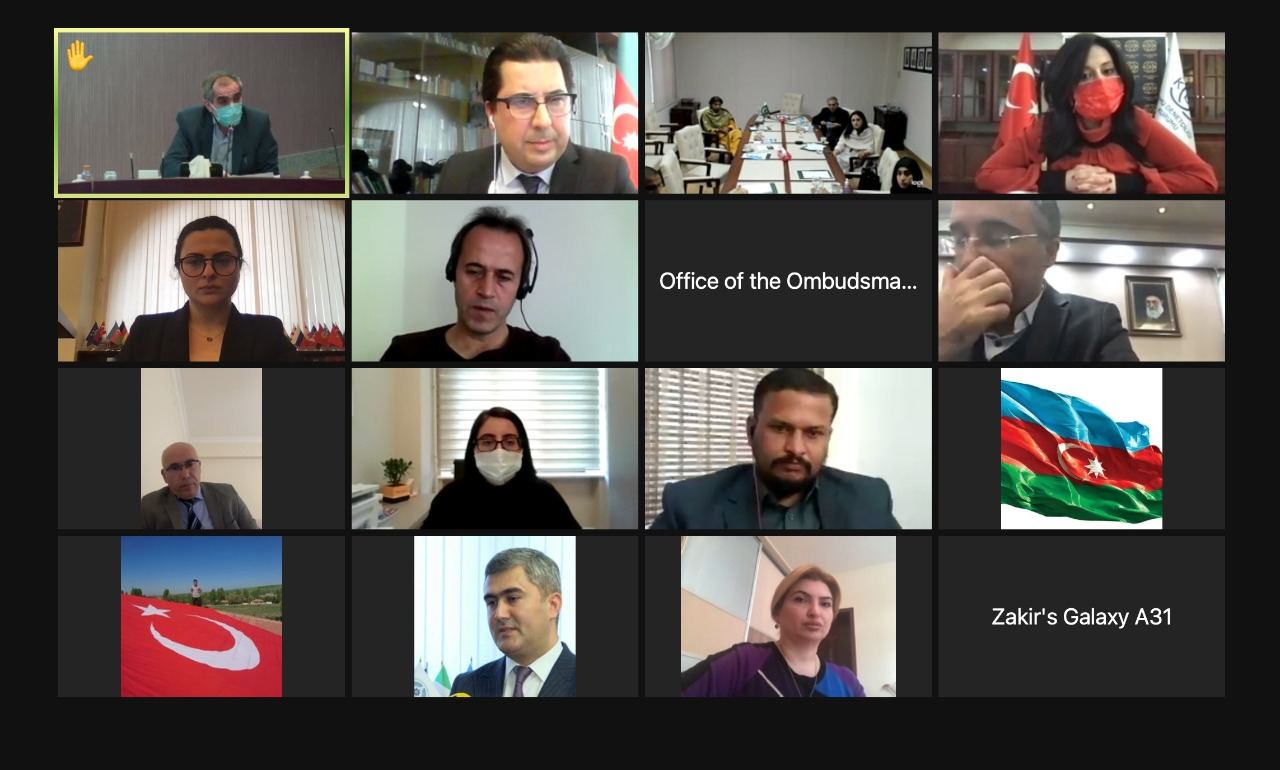Viewport: 1280px width, 770px height.
Task: Select the conference room table video tile
Action: [x=788, y=113]
